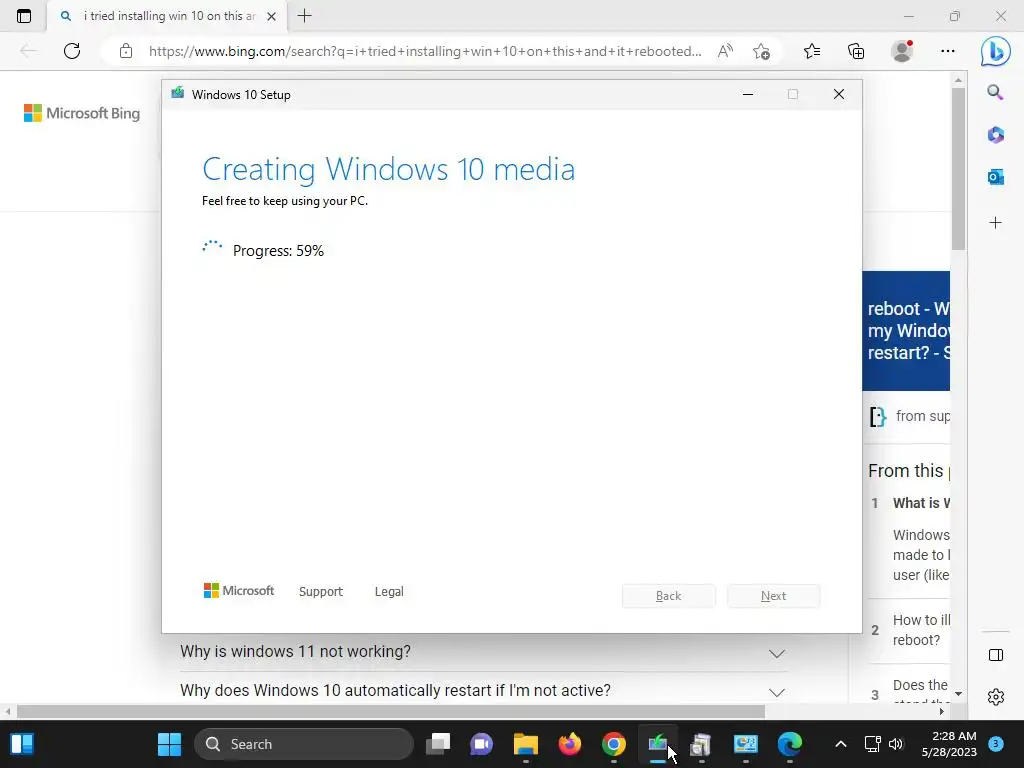Image resolution: width=1024 pixels, height=768 pixels.
Task: Turn on Read aloud in Edge
Action: [x=725, y=51]
